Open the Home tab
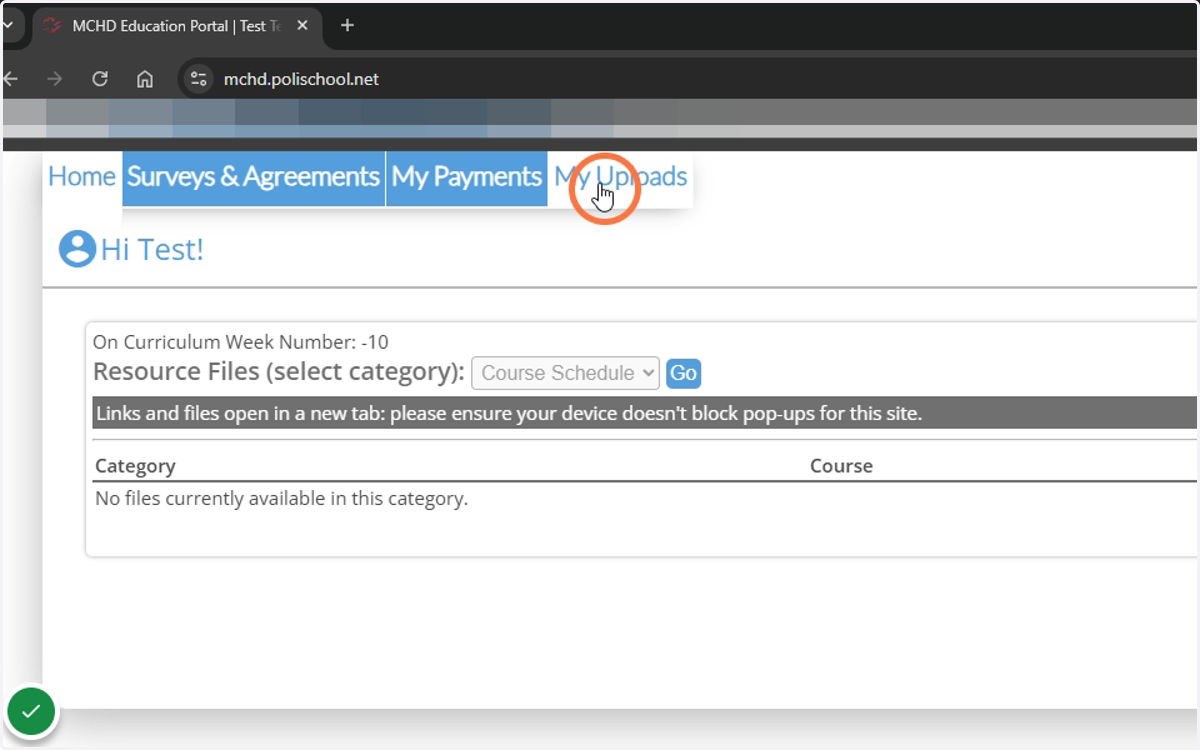The width and height of the screenshot is (1200, 750). tap(82, 178)
